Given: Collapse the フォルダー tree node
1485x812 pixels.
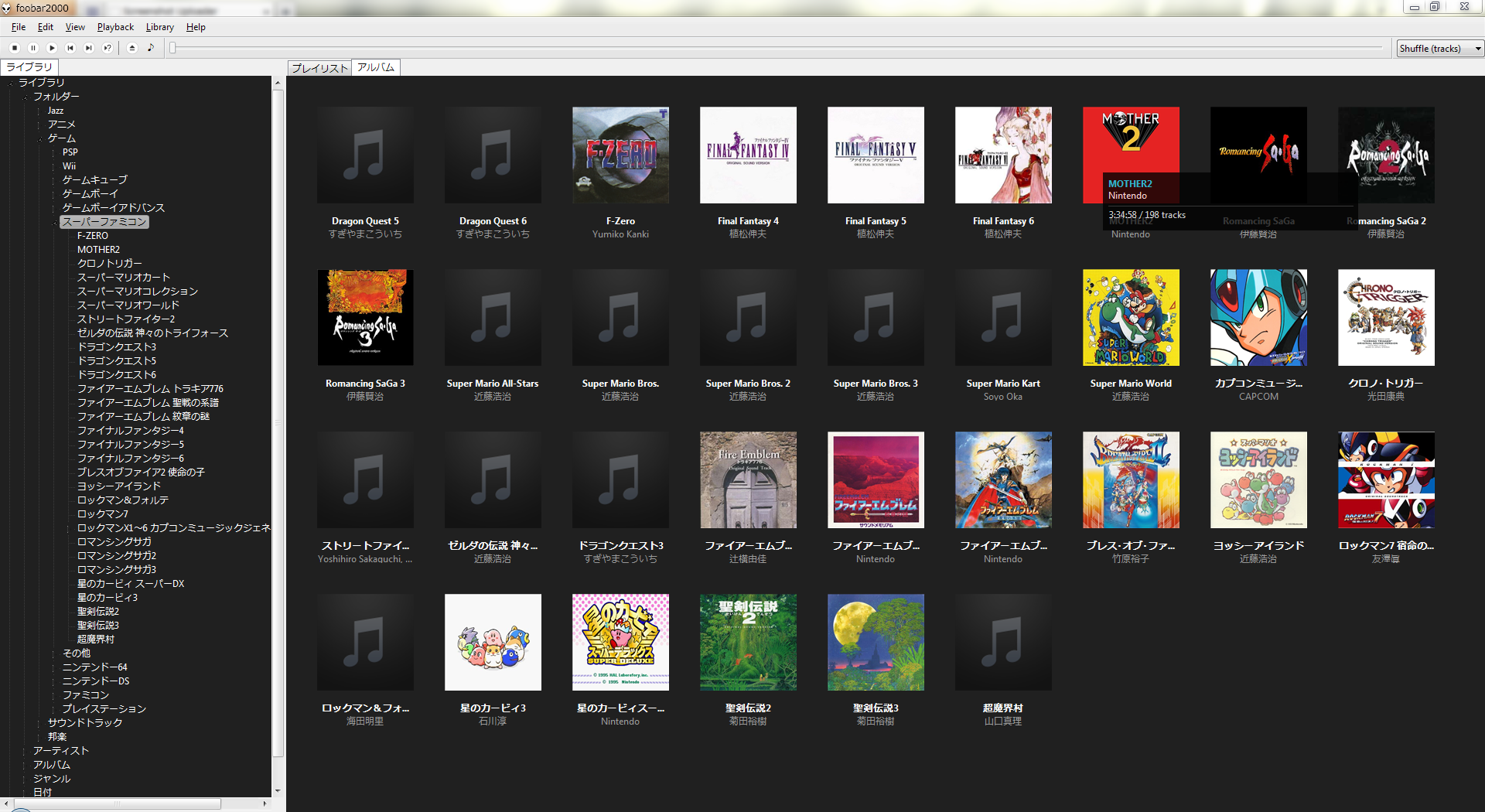Looking at the screenshot, I should [26, 97].
